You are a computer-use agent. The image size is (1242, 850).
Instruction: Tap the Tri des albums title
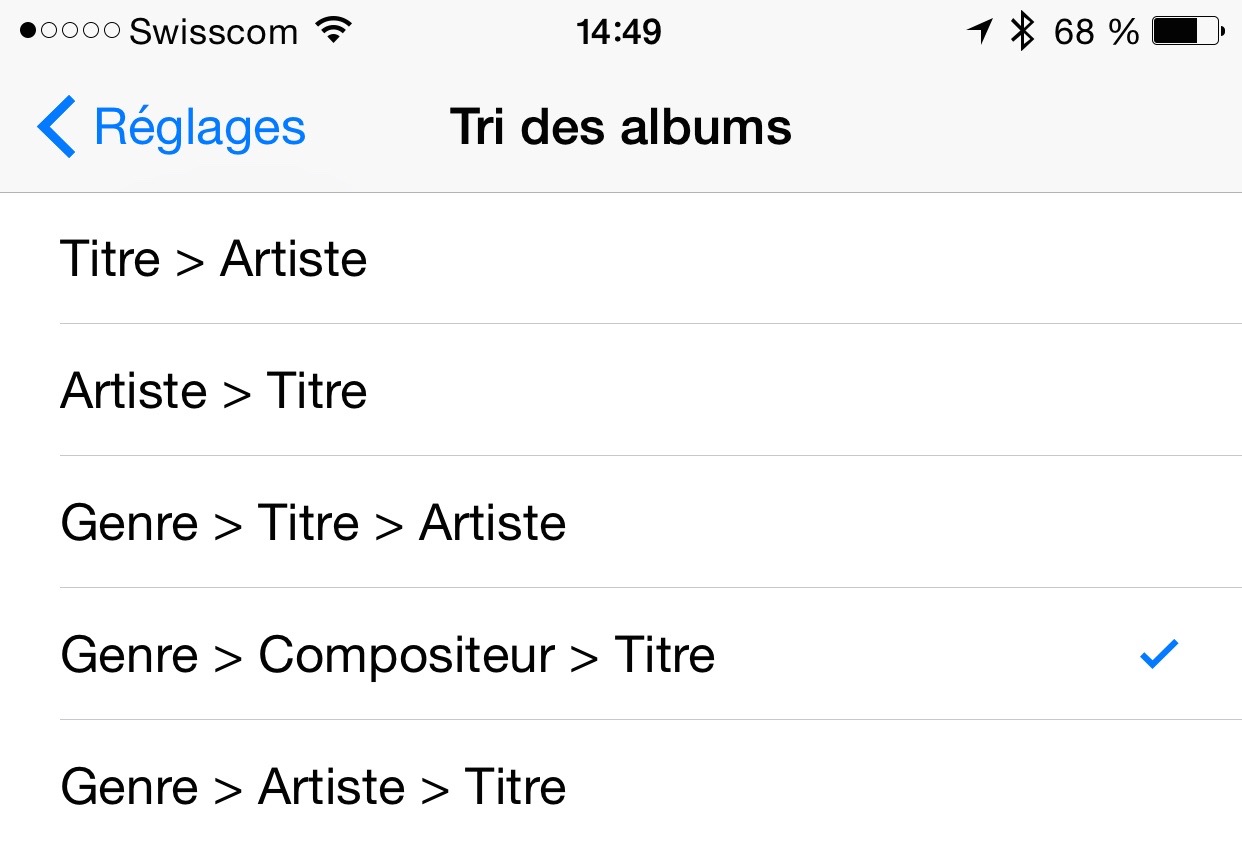tap(620, 127)
